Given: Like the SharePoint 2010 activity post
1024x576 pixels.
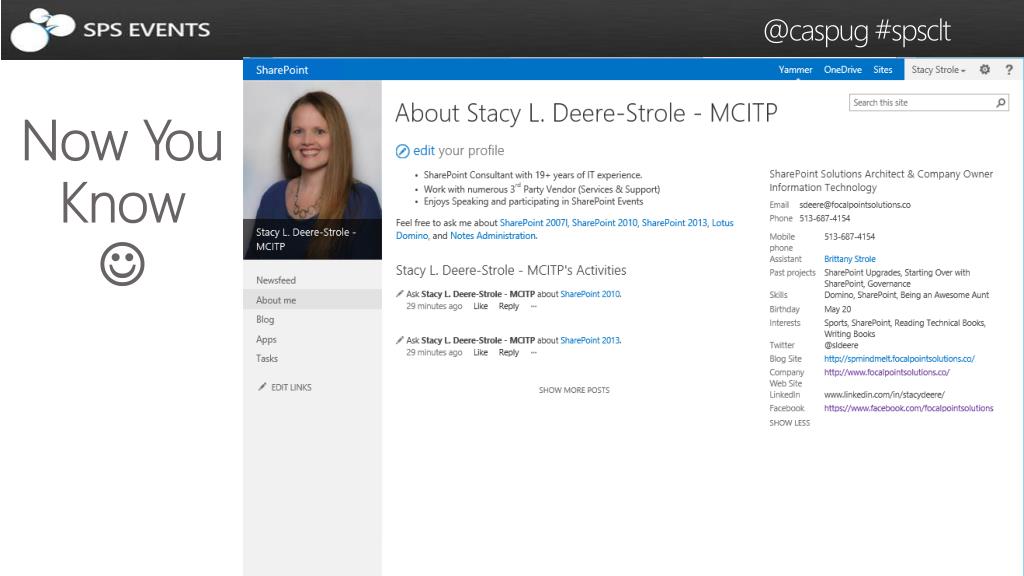Looking at the screenshot, I should (481, 306).
